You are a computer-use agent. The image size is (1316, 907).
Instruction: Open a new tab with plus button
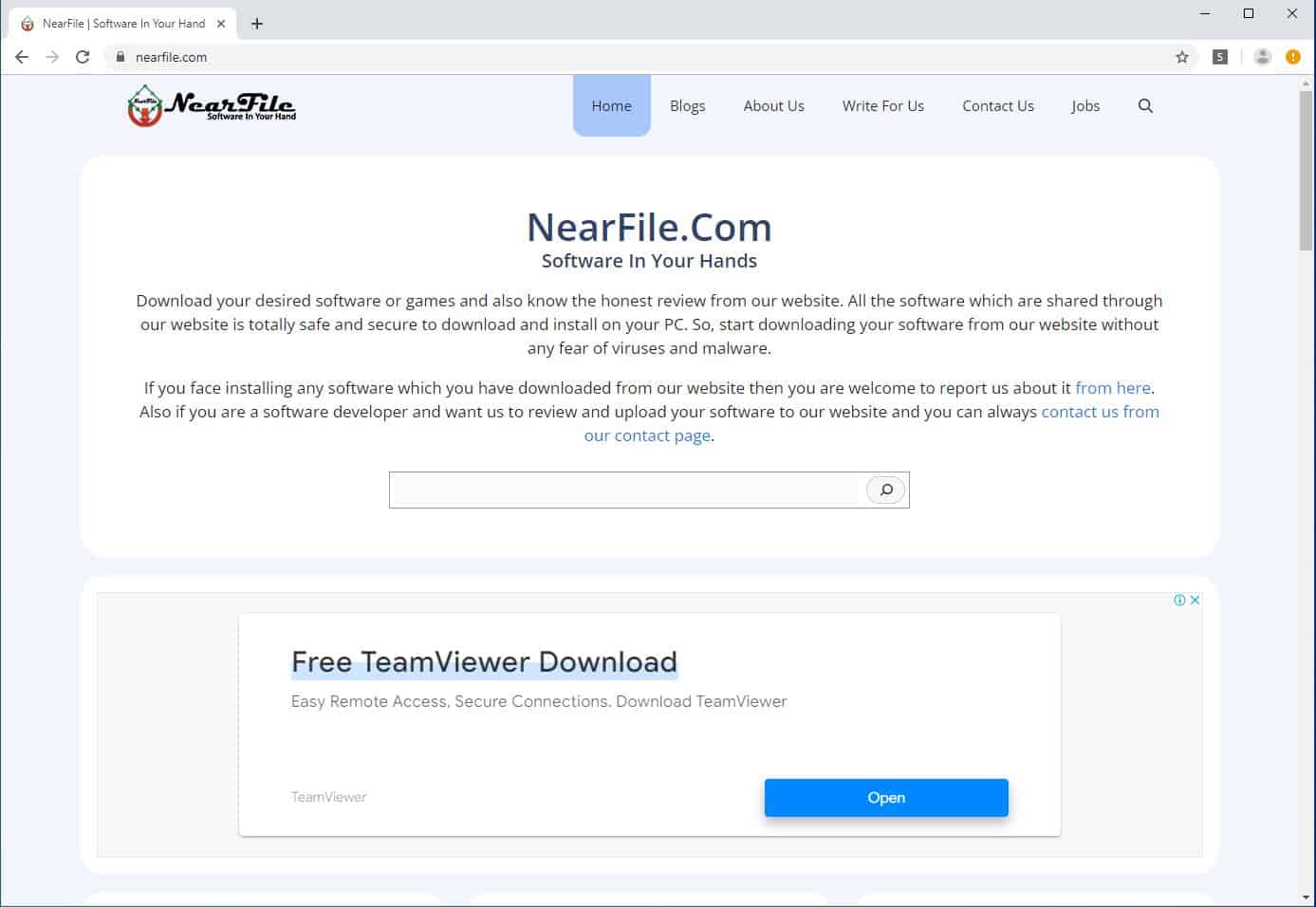tap(257, 24)
